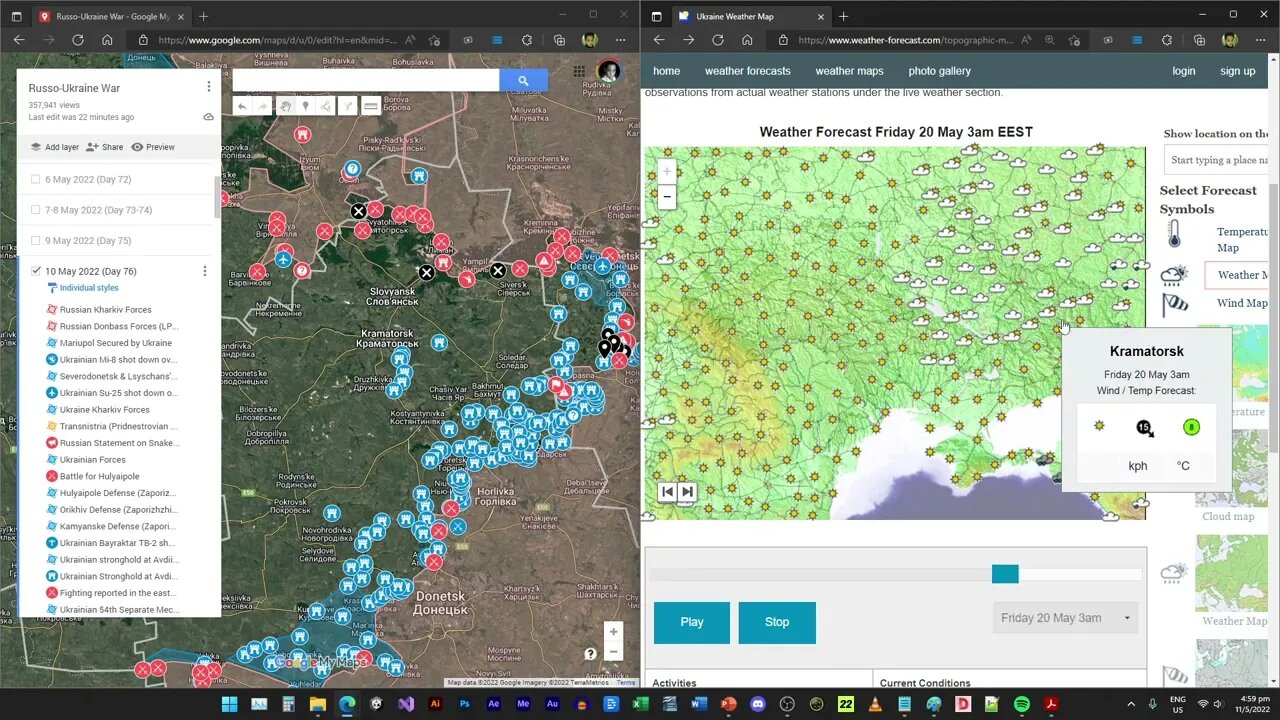Image resolution: width=1280 pixels, height=720 pixels.
Task: Choose the Draw a line tool
Action: point(326,106)
